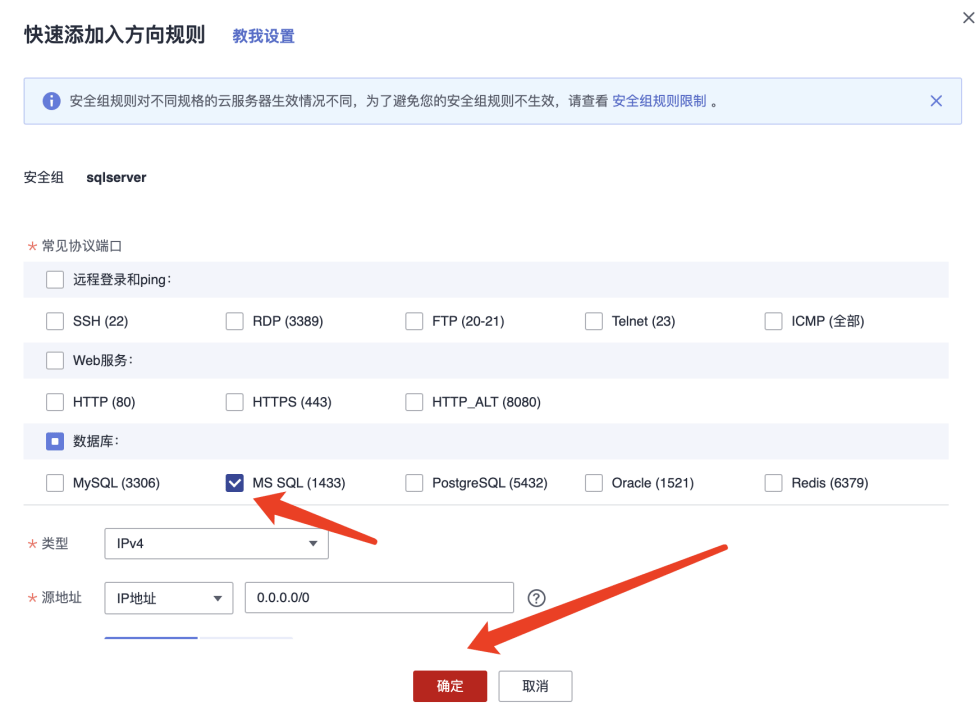
Task: Click the horizontal scrollbar below source address
Action: 151,637
